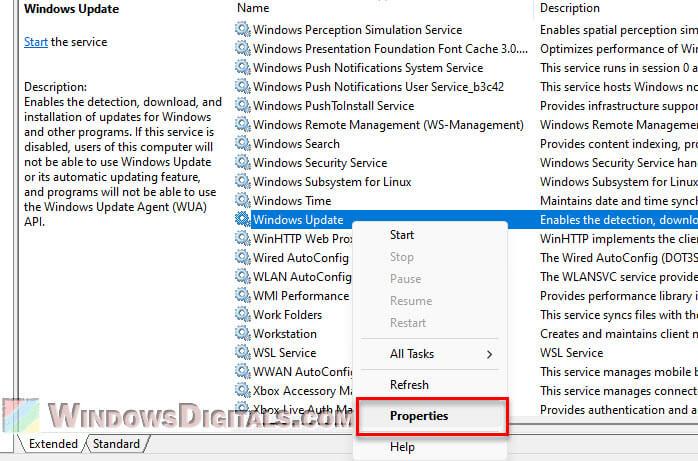This screenshot has height=461, width=698.
Task: Click gear icon for Windows Subsystem for Linux
Action: tap(243, 182)
